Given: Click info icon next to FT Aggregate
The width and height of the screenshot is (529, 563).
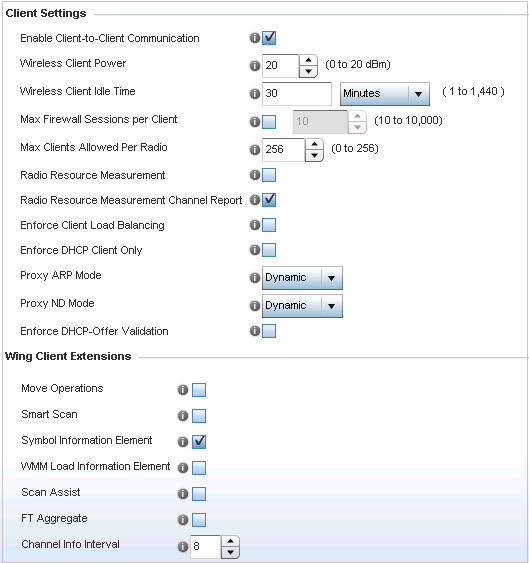Looking at the screenshot, I should [183, 520].
